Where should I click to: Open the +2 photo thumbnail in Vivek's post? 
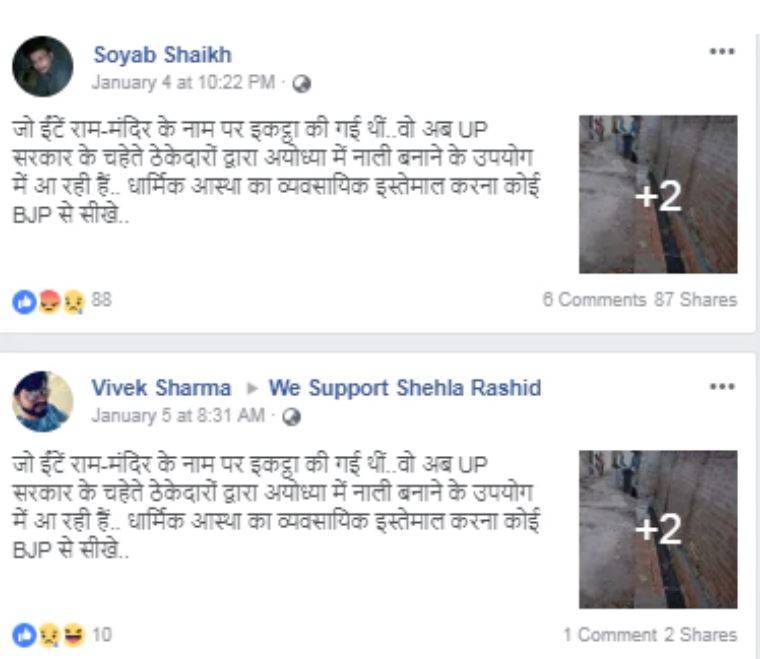658,530
